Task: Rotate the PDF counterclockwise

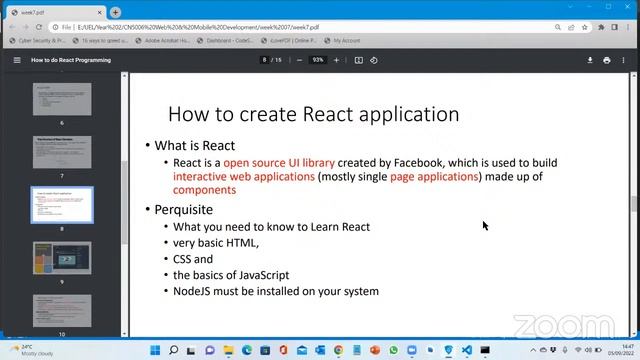Action: tap(373, 60)
